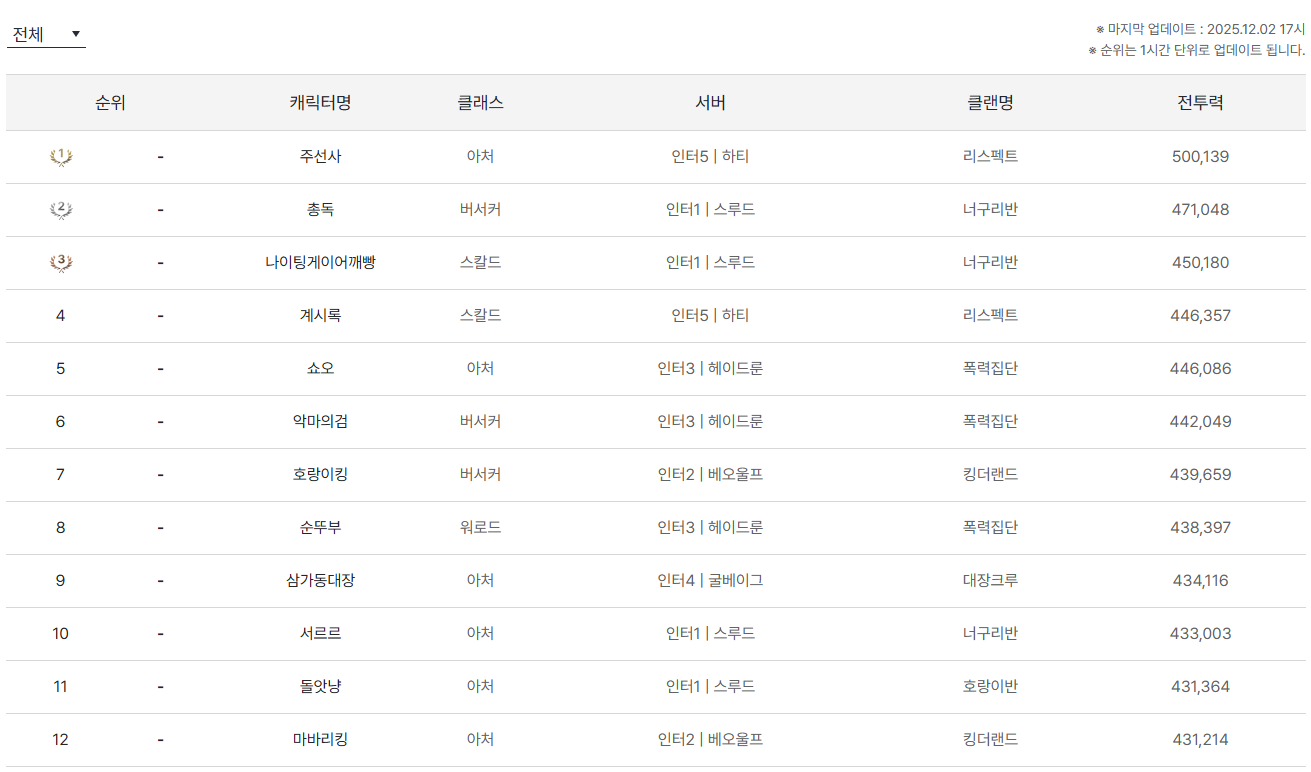Click the dropdown arrow next to 전체
1311x772 pixels.
(76, 35)
